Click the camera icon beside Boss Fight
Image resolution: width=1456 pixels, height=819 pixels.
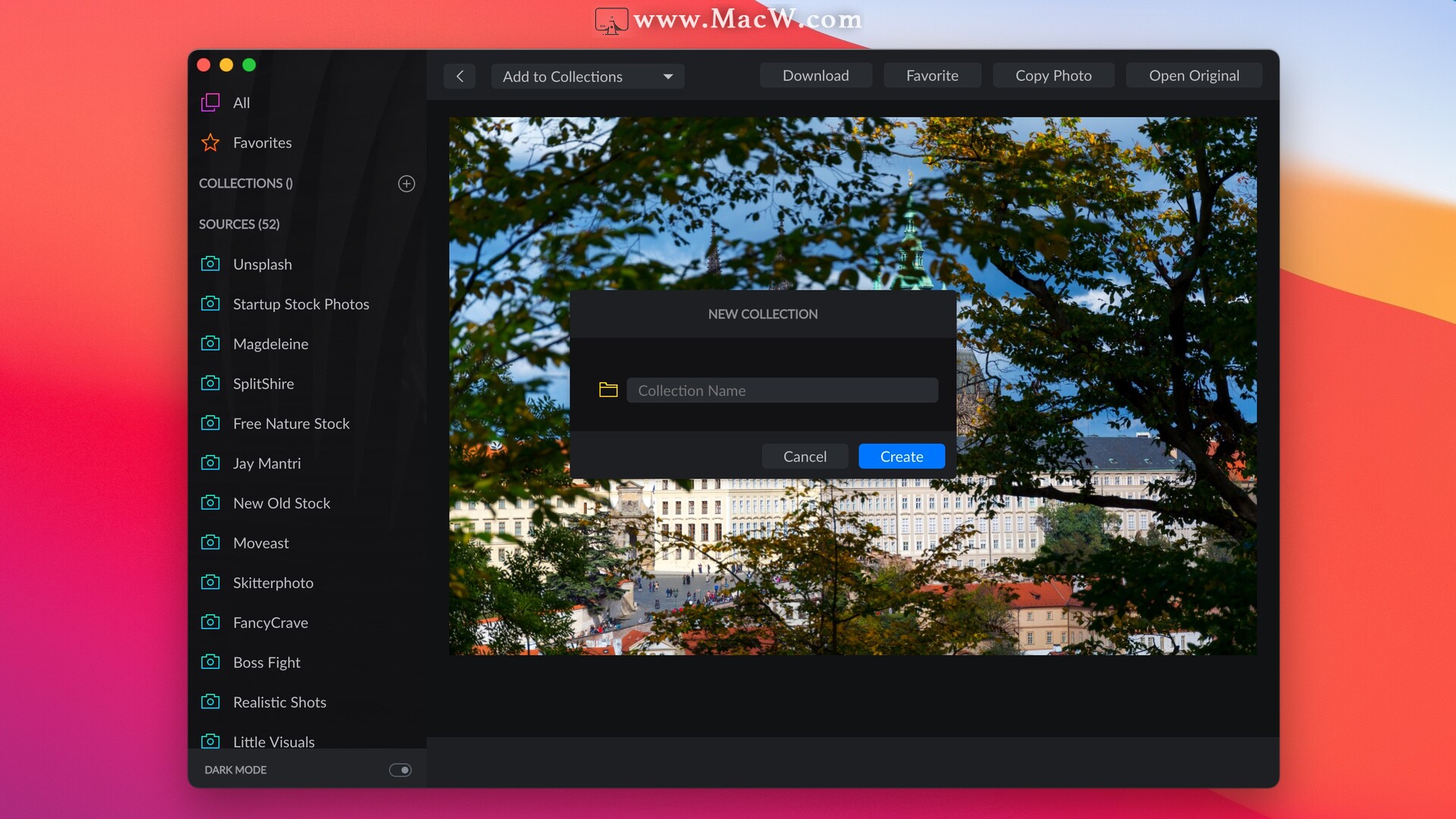210,662
